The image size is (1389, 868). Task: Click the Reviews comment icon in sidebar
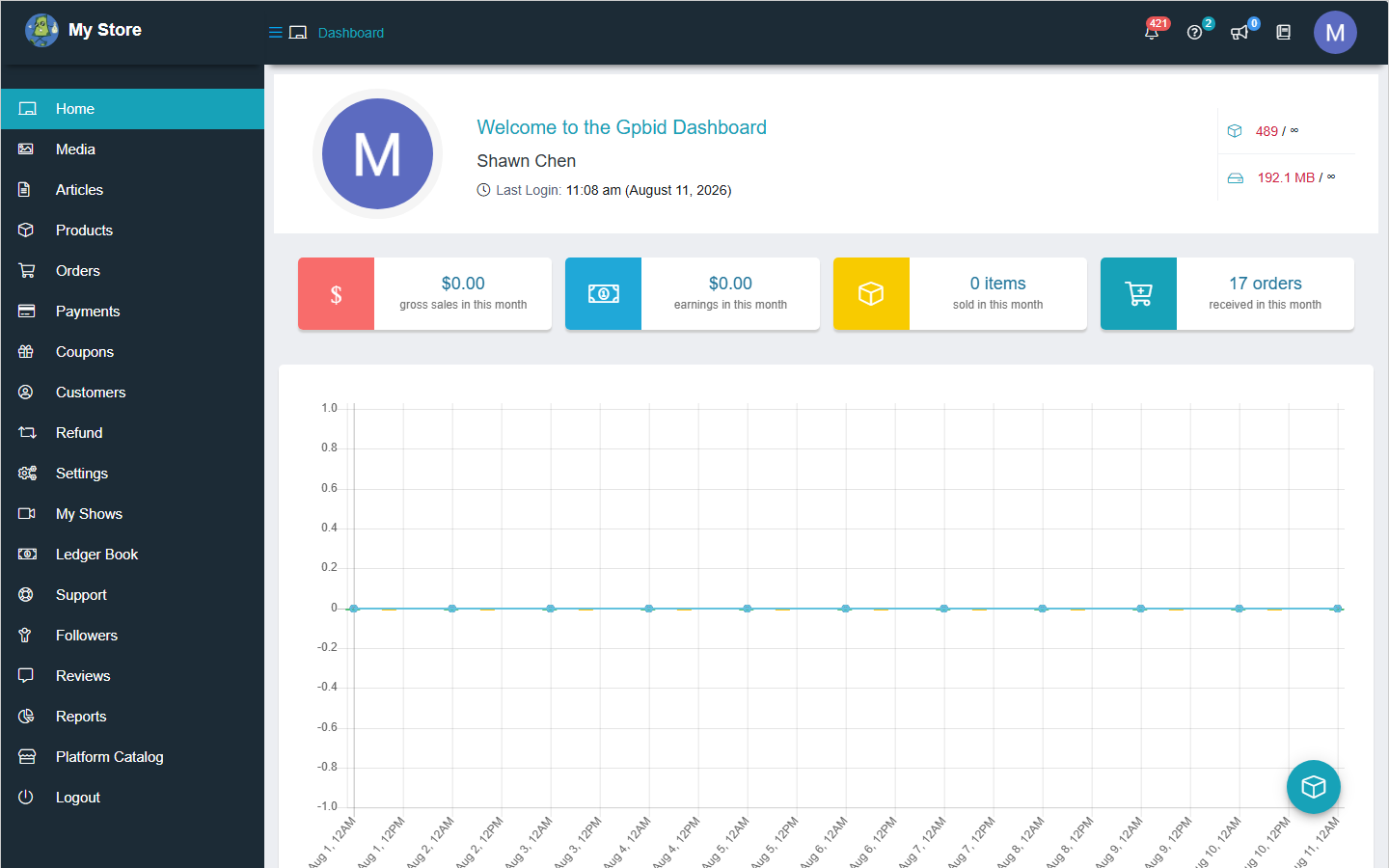click(x=26, y=676)
